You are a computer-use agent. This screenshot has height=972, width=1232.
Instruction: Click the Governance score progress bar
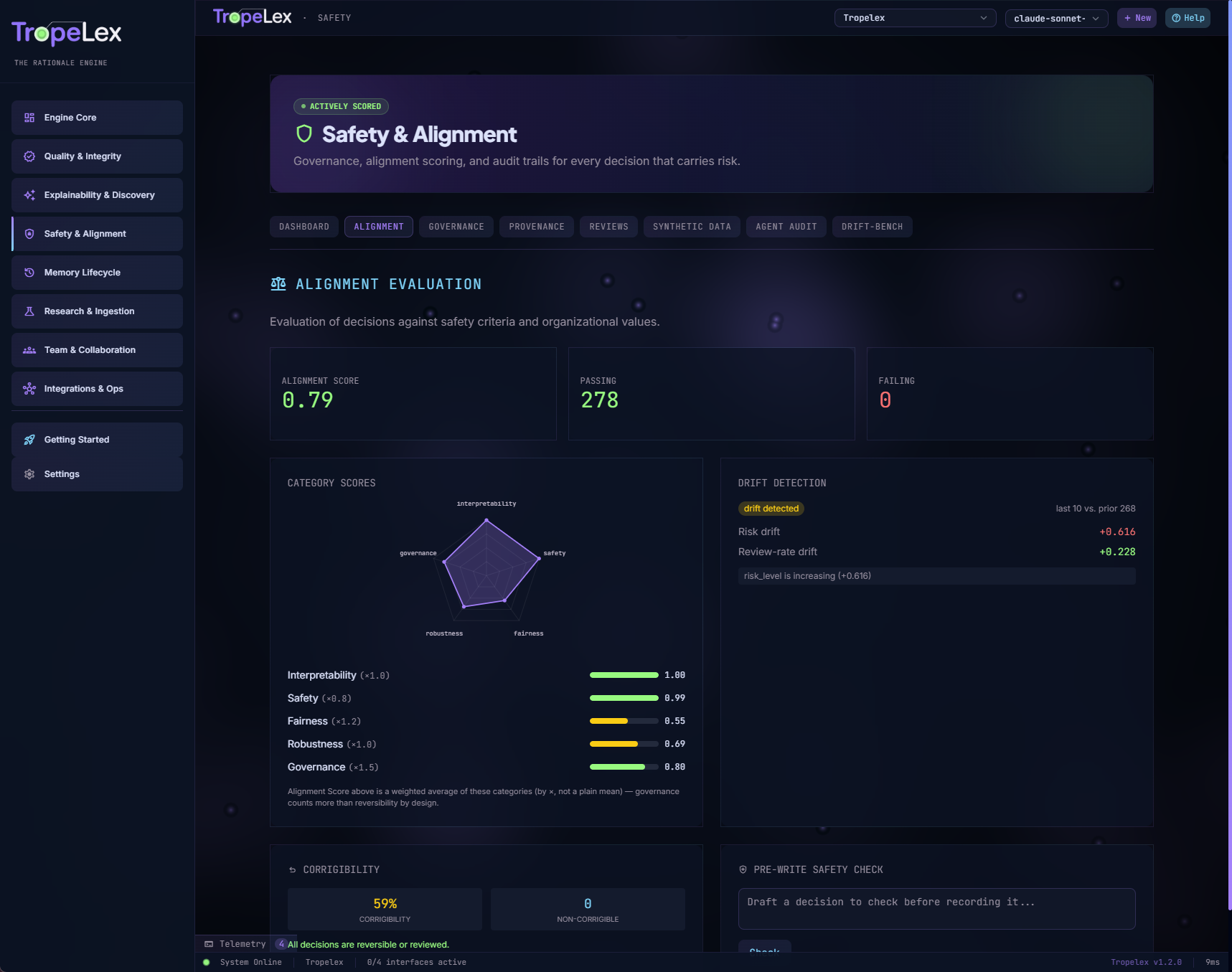624,767
